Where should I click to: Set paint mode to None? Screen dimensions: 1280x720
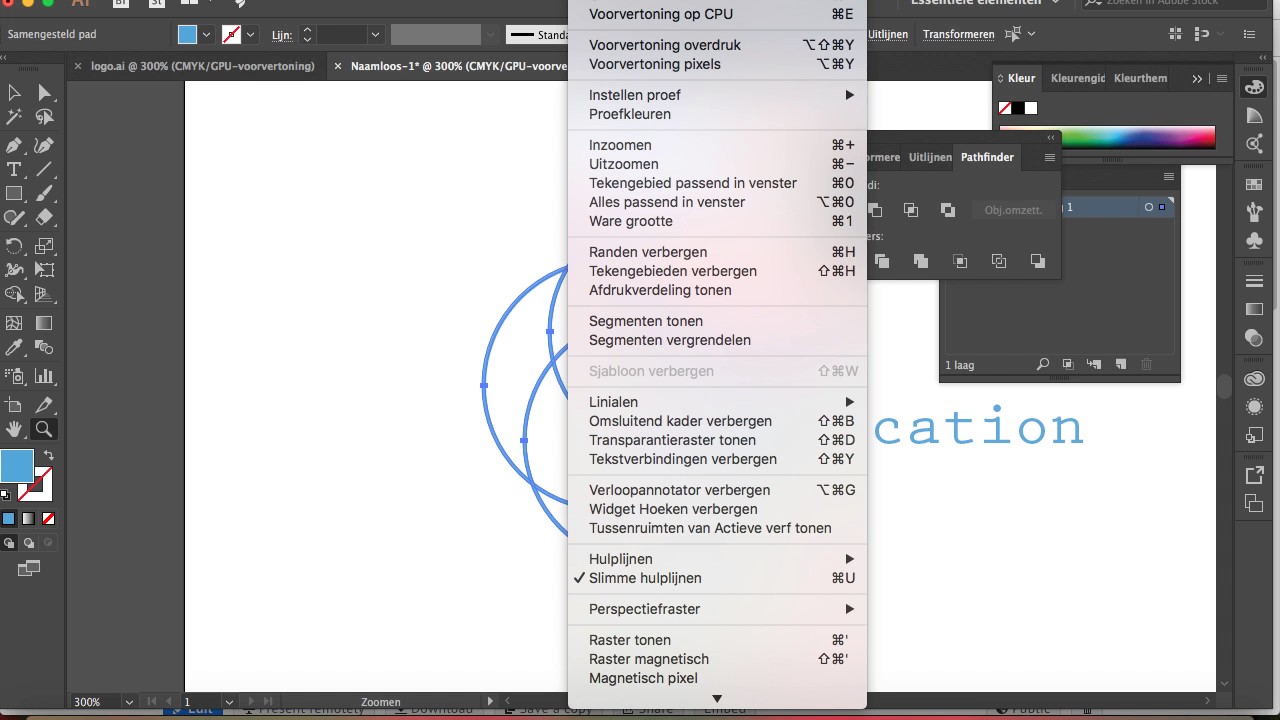pos(48,519)
